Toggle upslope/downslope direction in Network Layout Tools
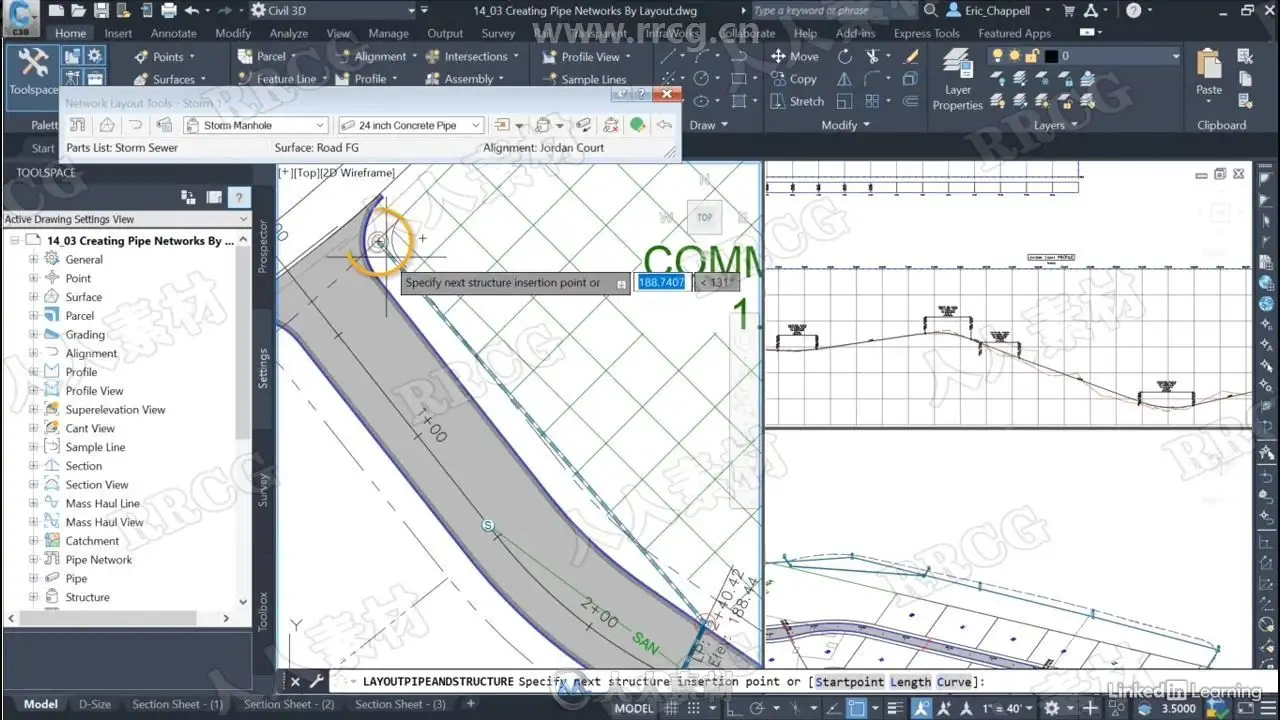The height and width of the screenshot is (720, 1280). pos(583,125)
